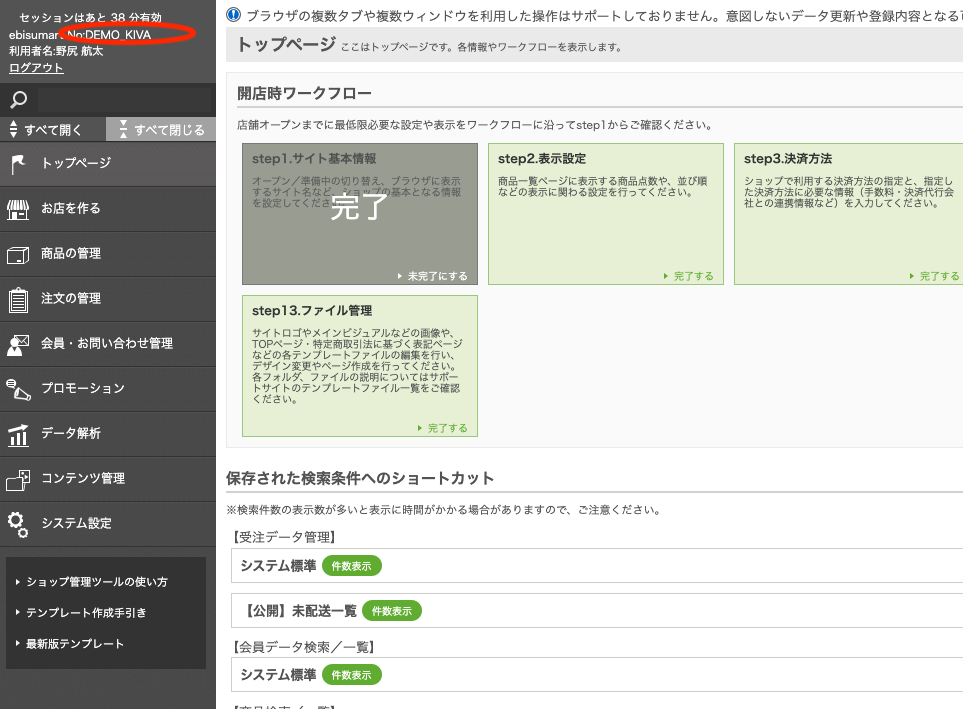The image size is (963, 709).
Task: Select システム標準 under 会員データ検索／一覧
Action: [x=278, y=675]
